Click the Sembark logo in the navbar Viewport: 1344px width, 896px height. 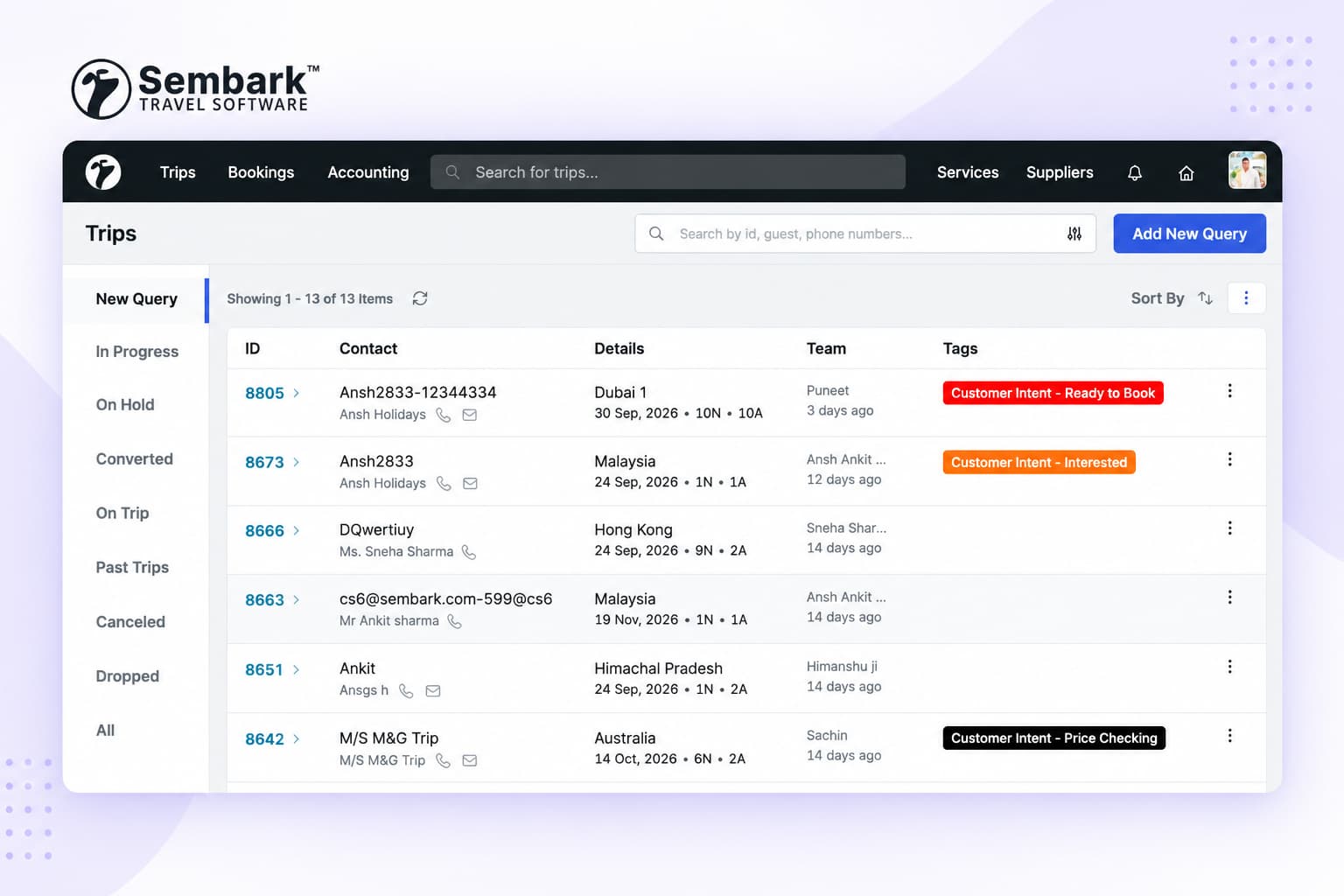(x=103, y=172)
